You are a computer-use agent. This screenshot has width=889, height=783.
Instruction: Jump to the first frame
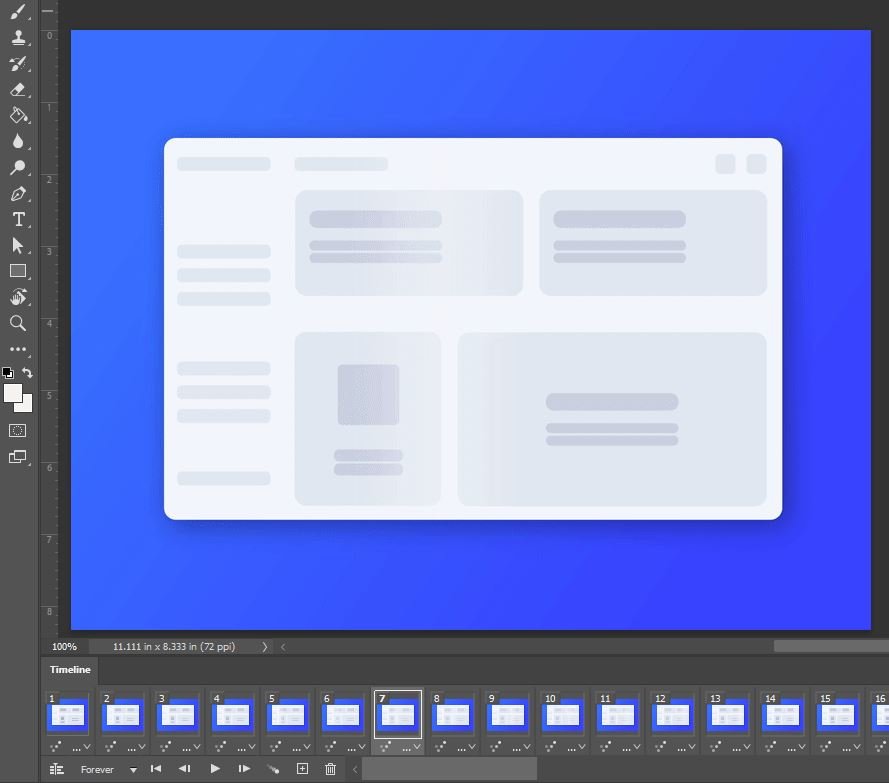156,769
